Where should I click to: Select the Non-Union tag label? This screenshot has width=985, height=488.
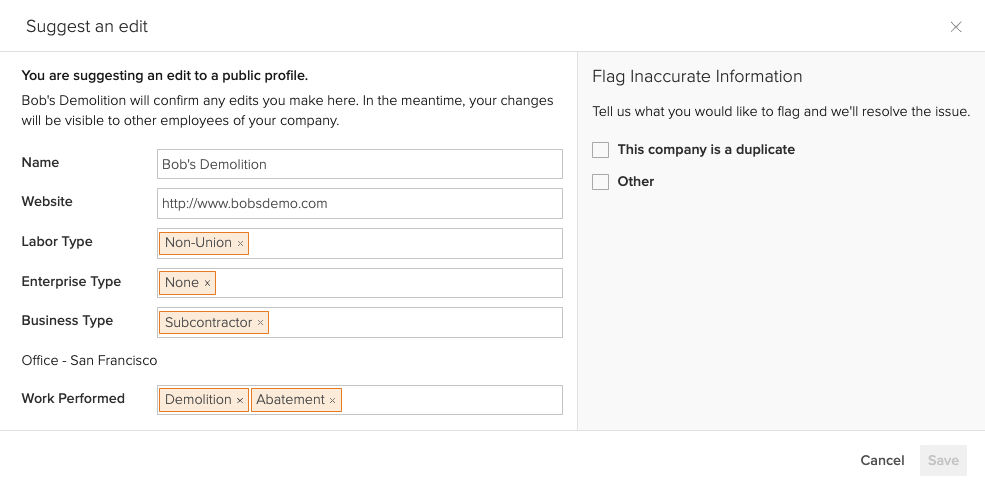pyautogui.click(x=198, y=243)
